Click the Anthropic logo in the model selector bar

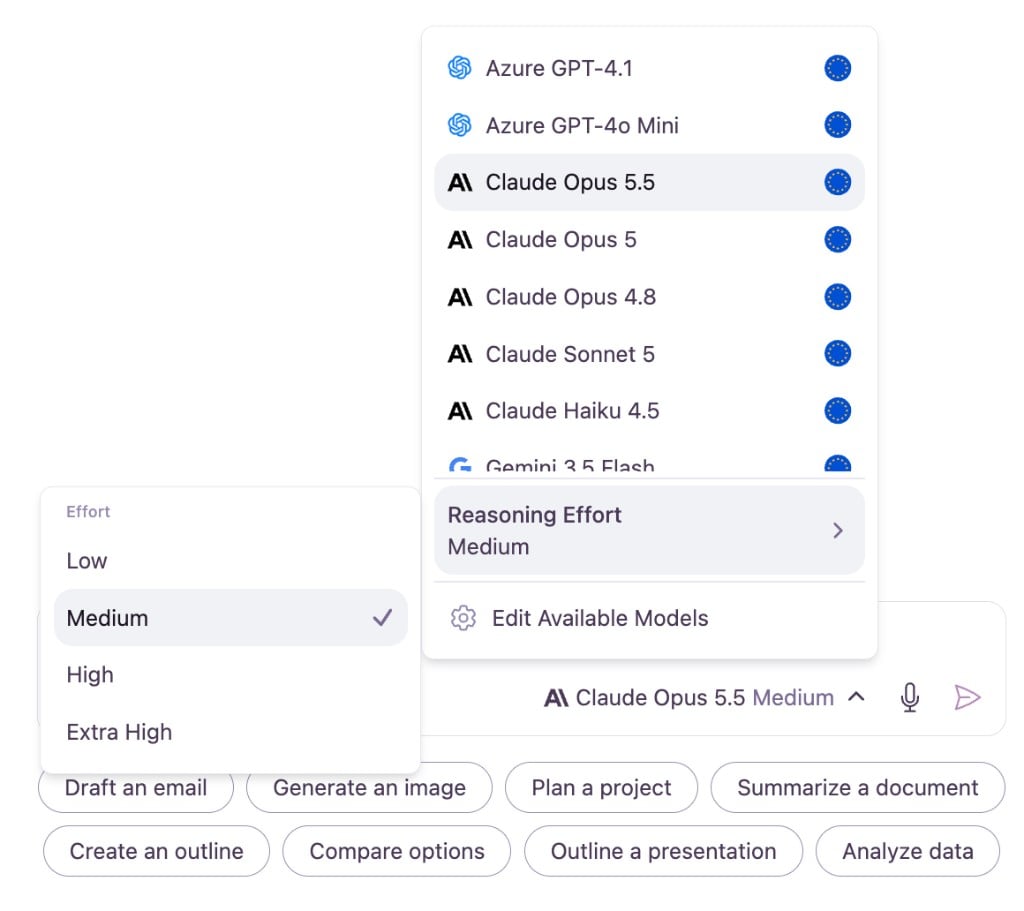(x=556, y=698)
